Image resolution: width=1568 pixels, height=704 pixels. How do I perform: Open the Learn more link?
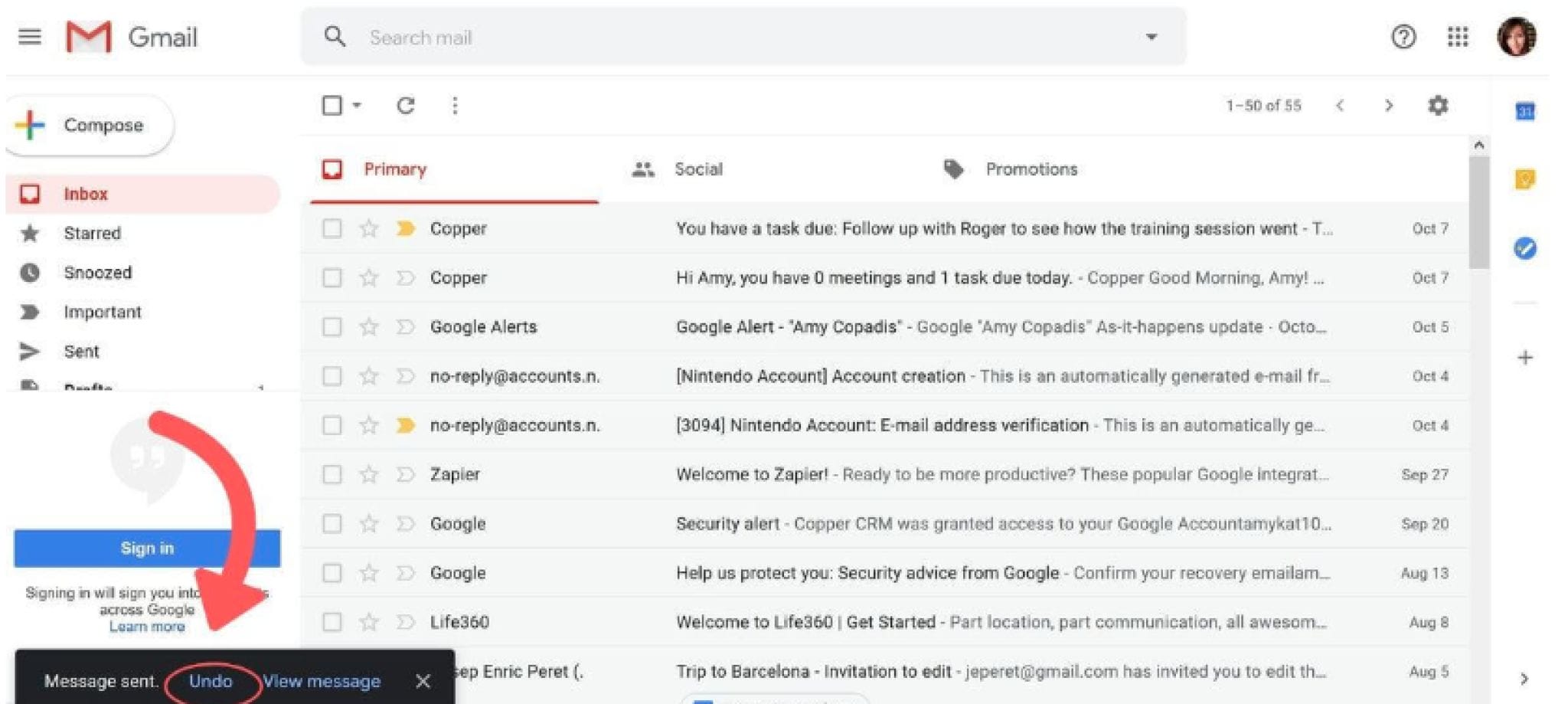(146, 626)
